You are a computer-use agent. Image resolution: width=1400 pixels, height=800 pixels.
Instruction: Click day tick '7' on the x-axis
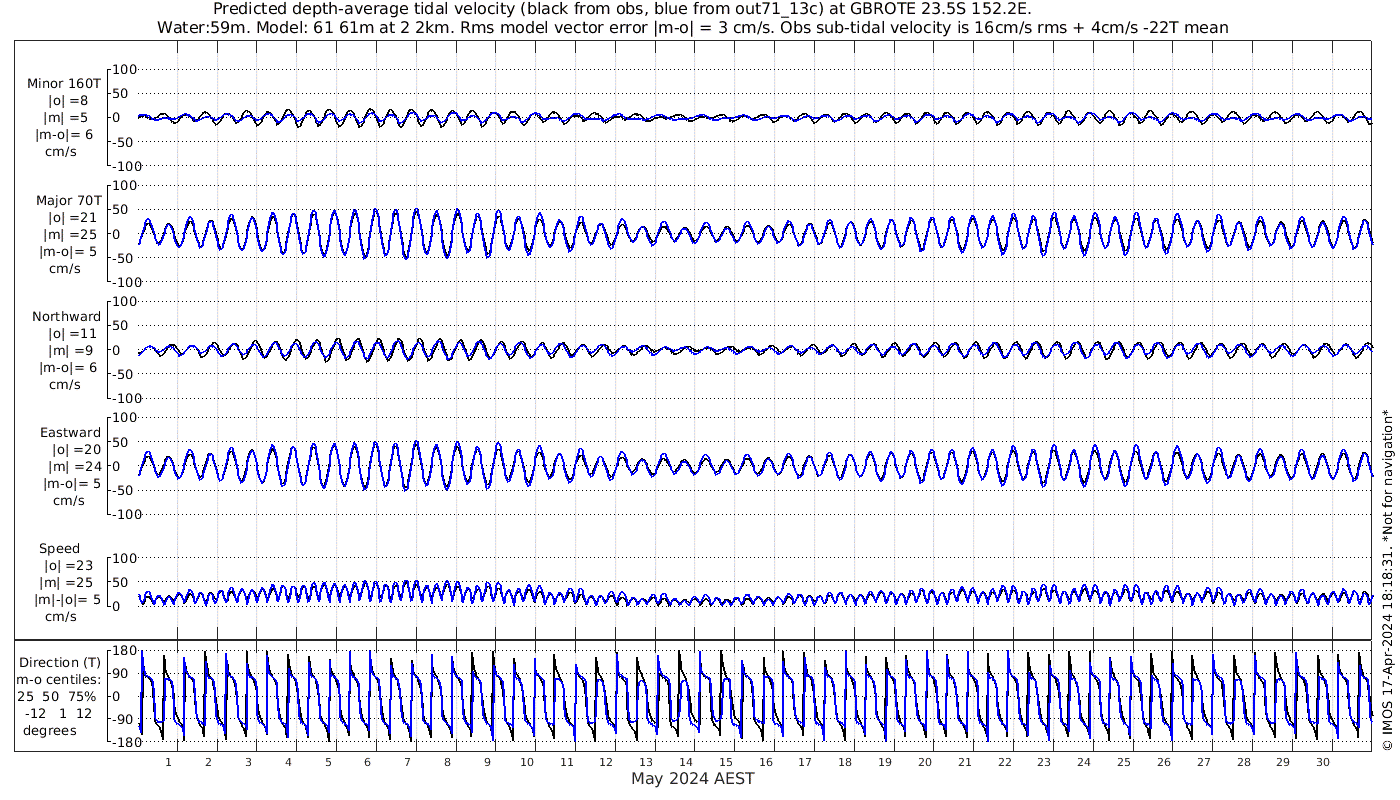click(407, 762)
